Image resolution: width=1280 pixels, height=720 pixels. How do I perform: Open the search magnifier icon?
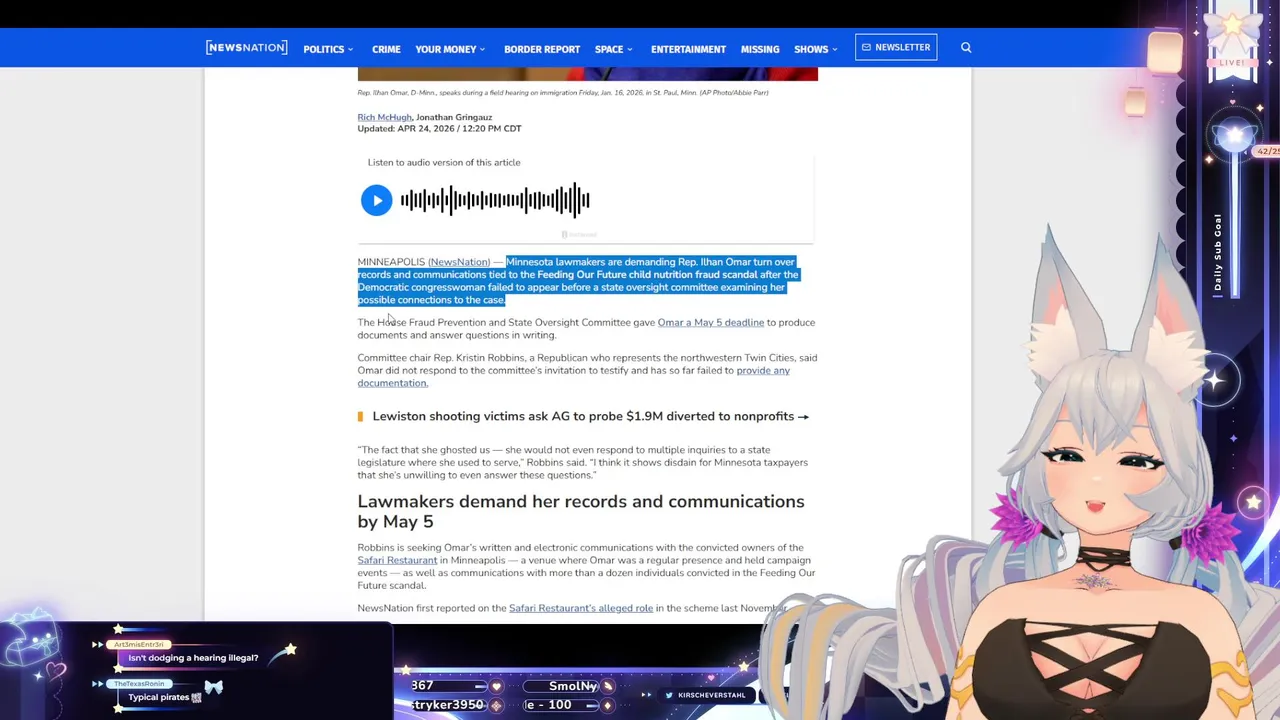pos(966,47)
